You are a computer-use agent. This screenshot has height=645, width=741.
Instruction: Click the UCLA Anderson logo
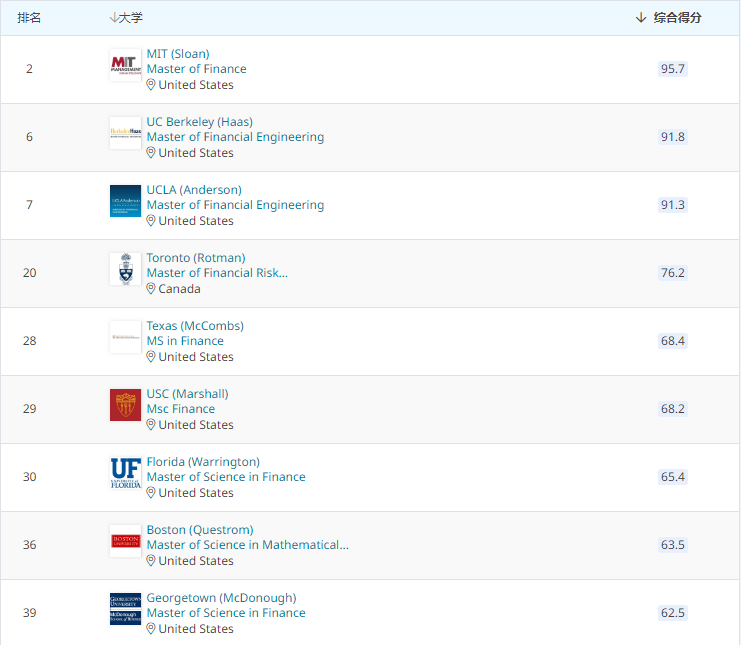click(125, 201)
